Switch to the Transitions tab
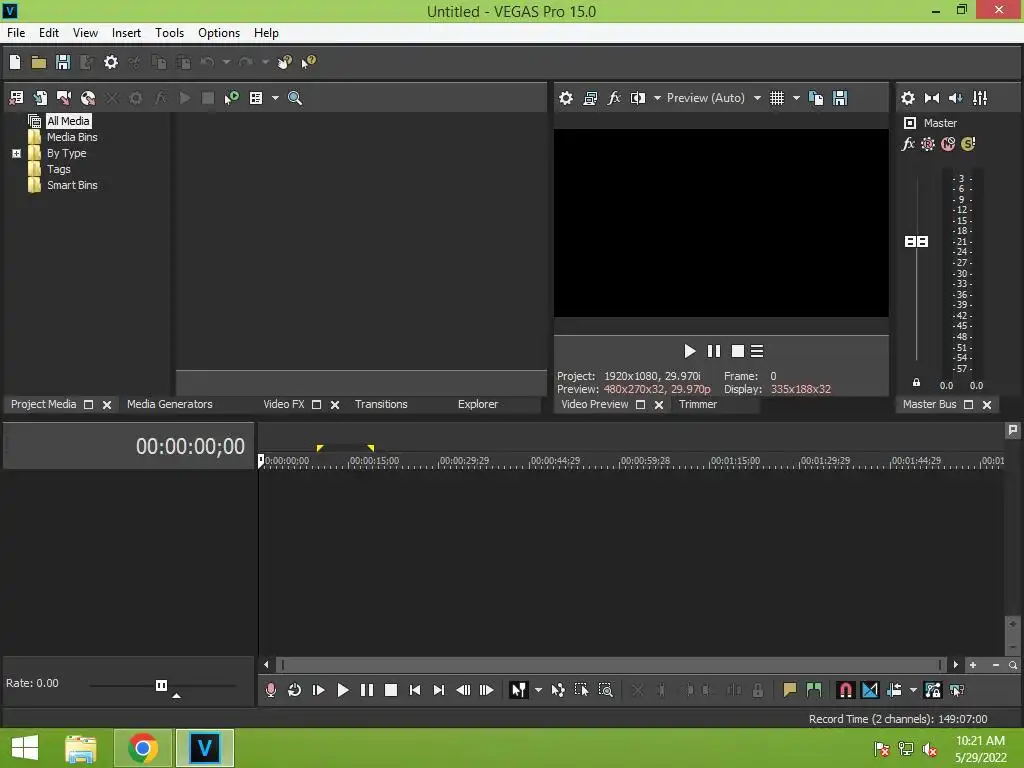 point(381,404)
